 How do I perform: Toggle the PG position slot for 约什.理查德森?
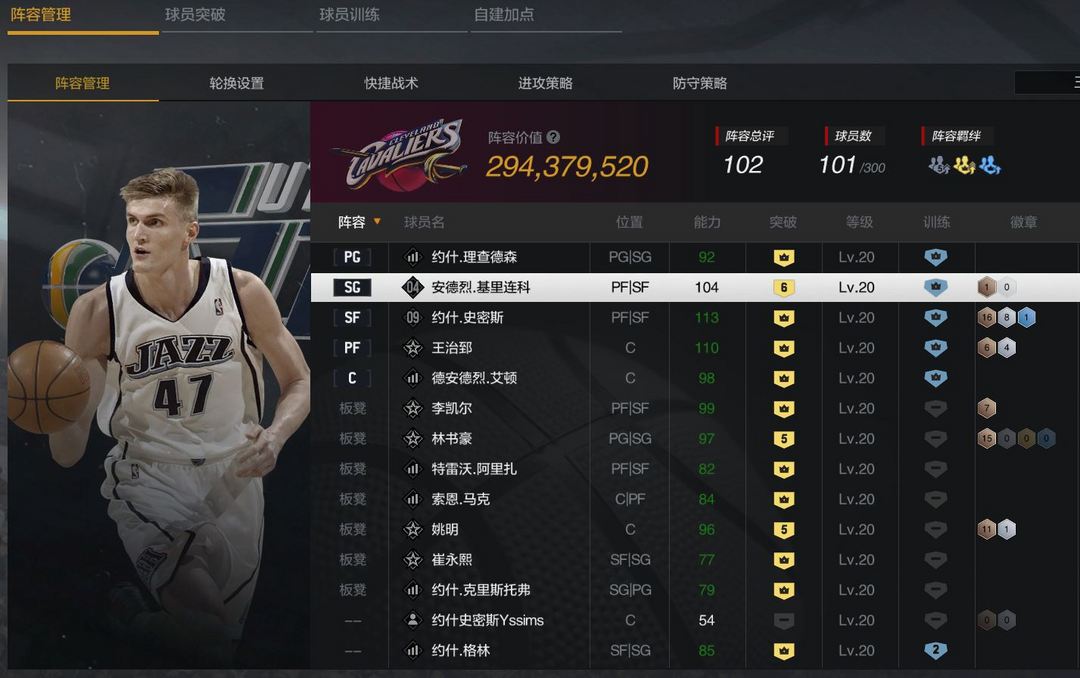352,257
